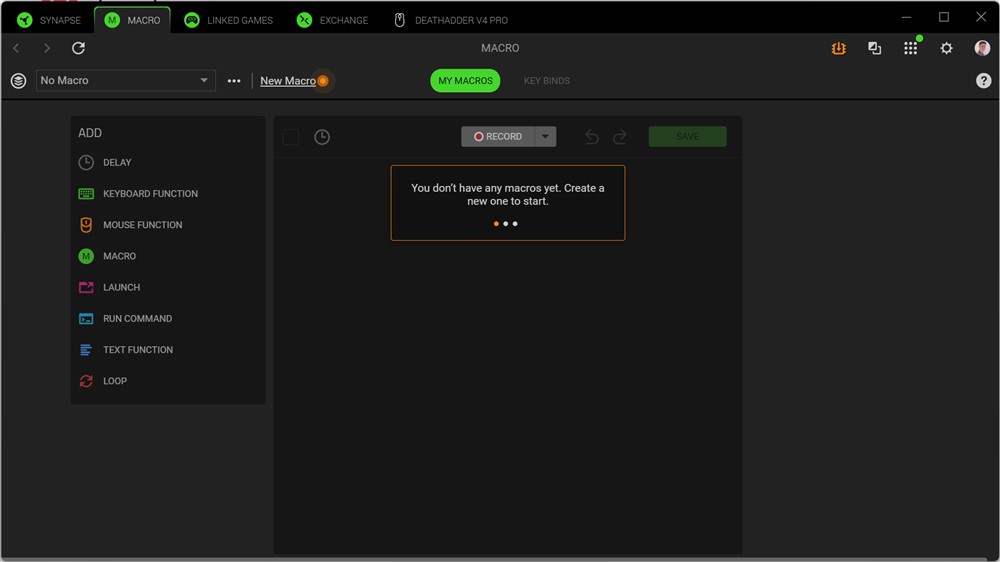Click the New Macro link
This screenshot has width=1000, height=562.
[287, 81]
